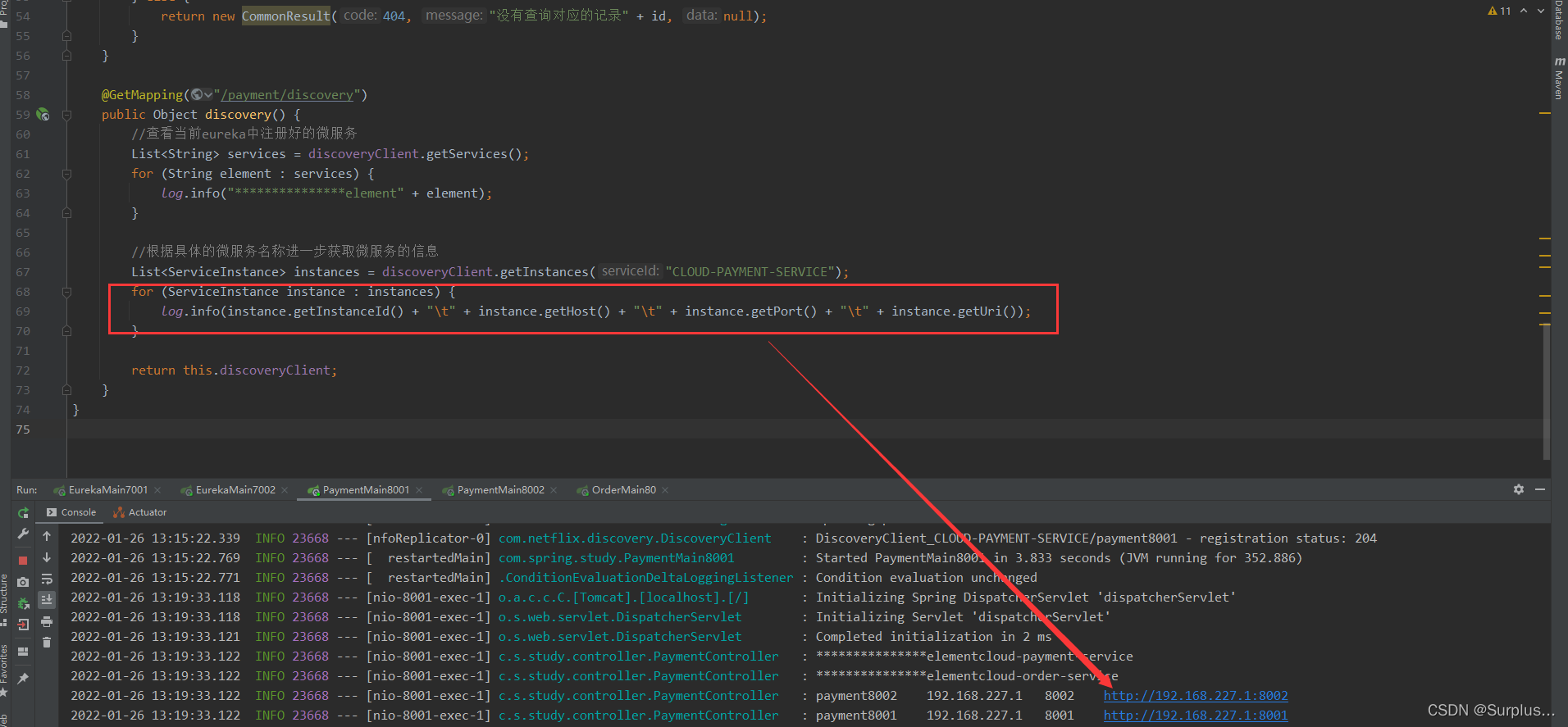The width and height of the screenshot is (1568, 727).
Task: Close the EurekaMain7002 run tab
Action: pos(285,490)
